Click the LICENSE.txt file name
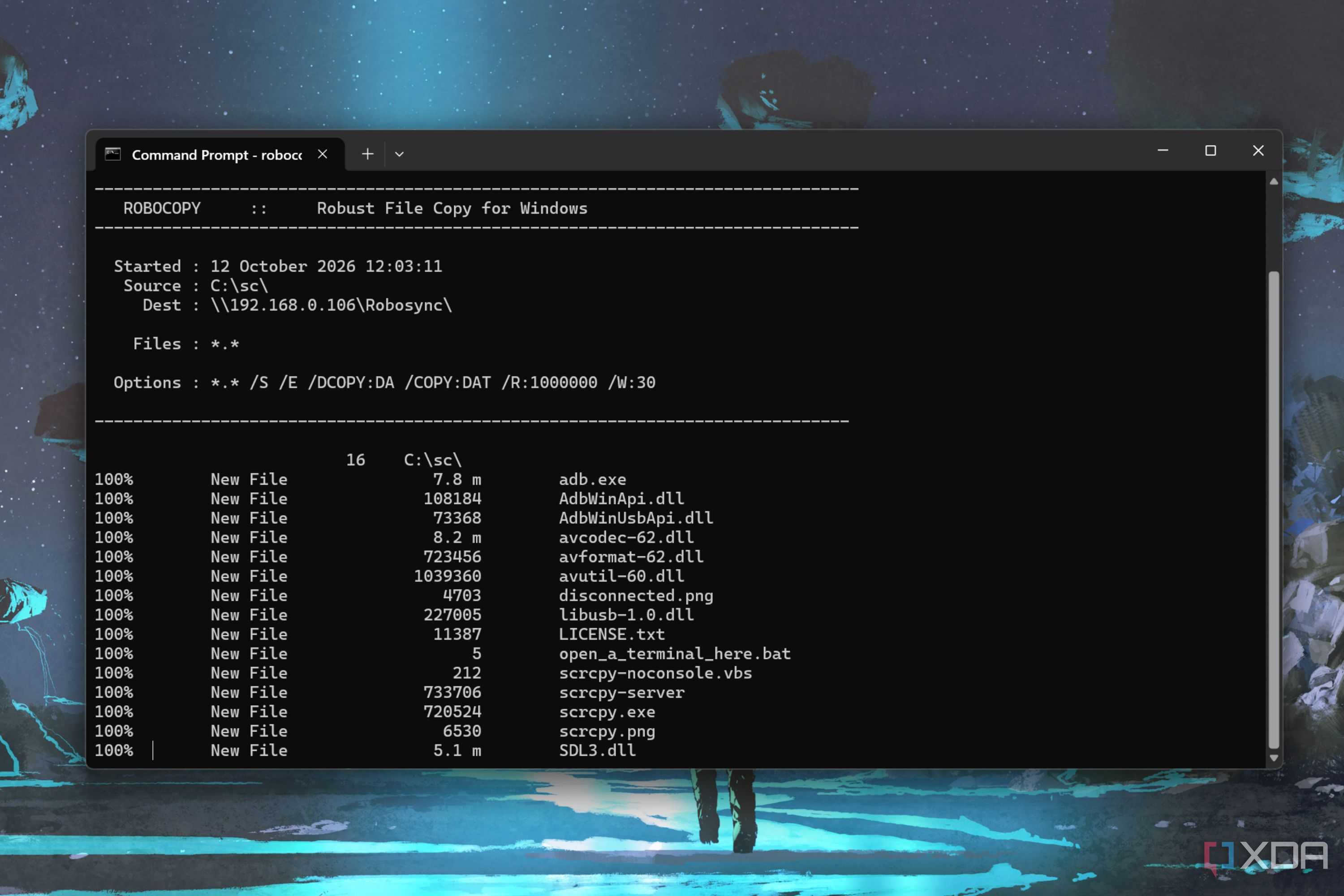The image size is (1344, 896). [x=612, y=634]
